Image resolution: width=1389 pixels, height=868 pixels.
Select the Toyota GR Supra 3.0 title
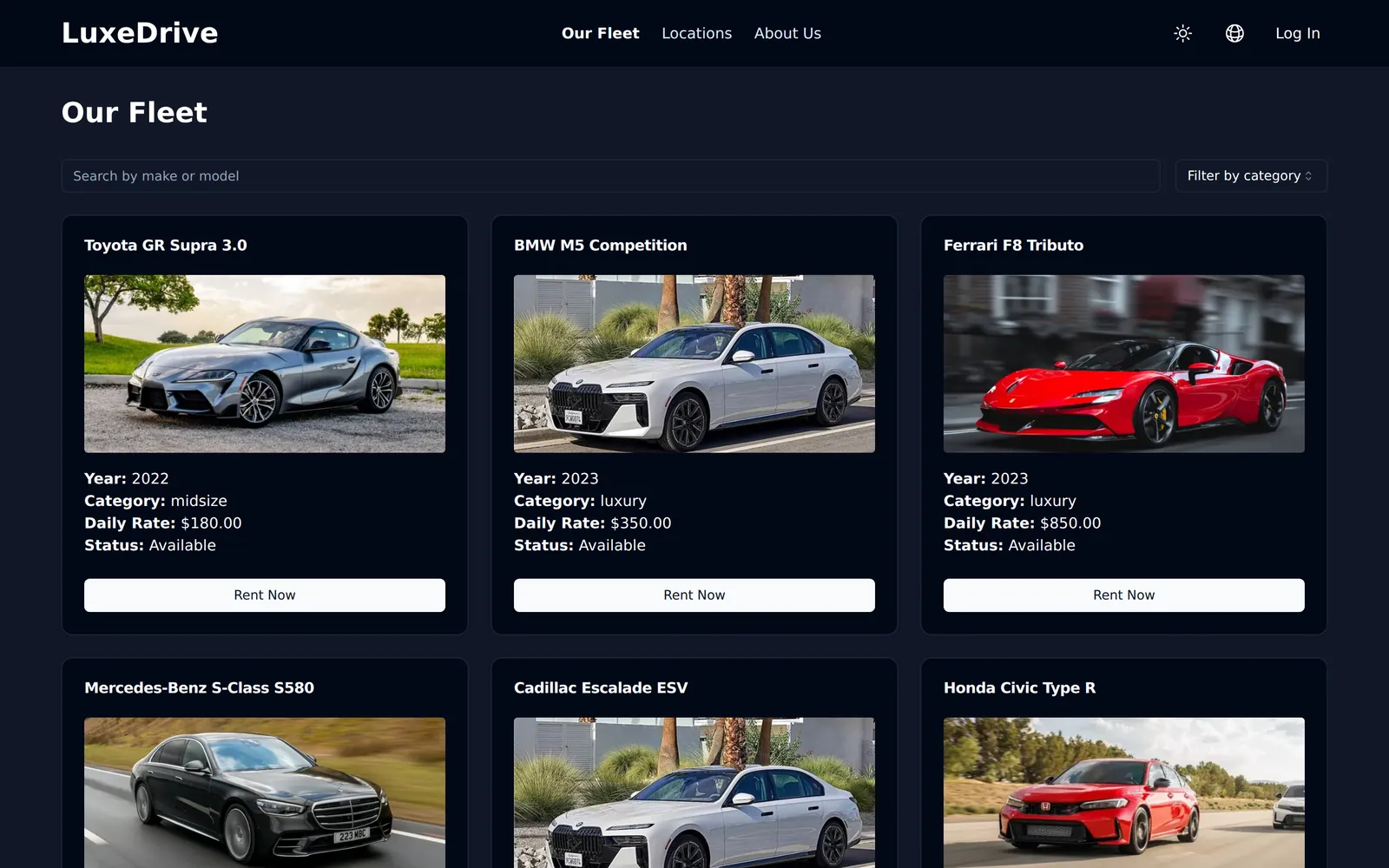(x=165, y=246)
